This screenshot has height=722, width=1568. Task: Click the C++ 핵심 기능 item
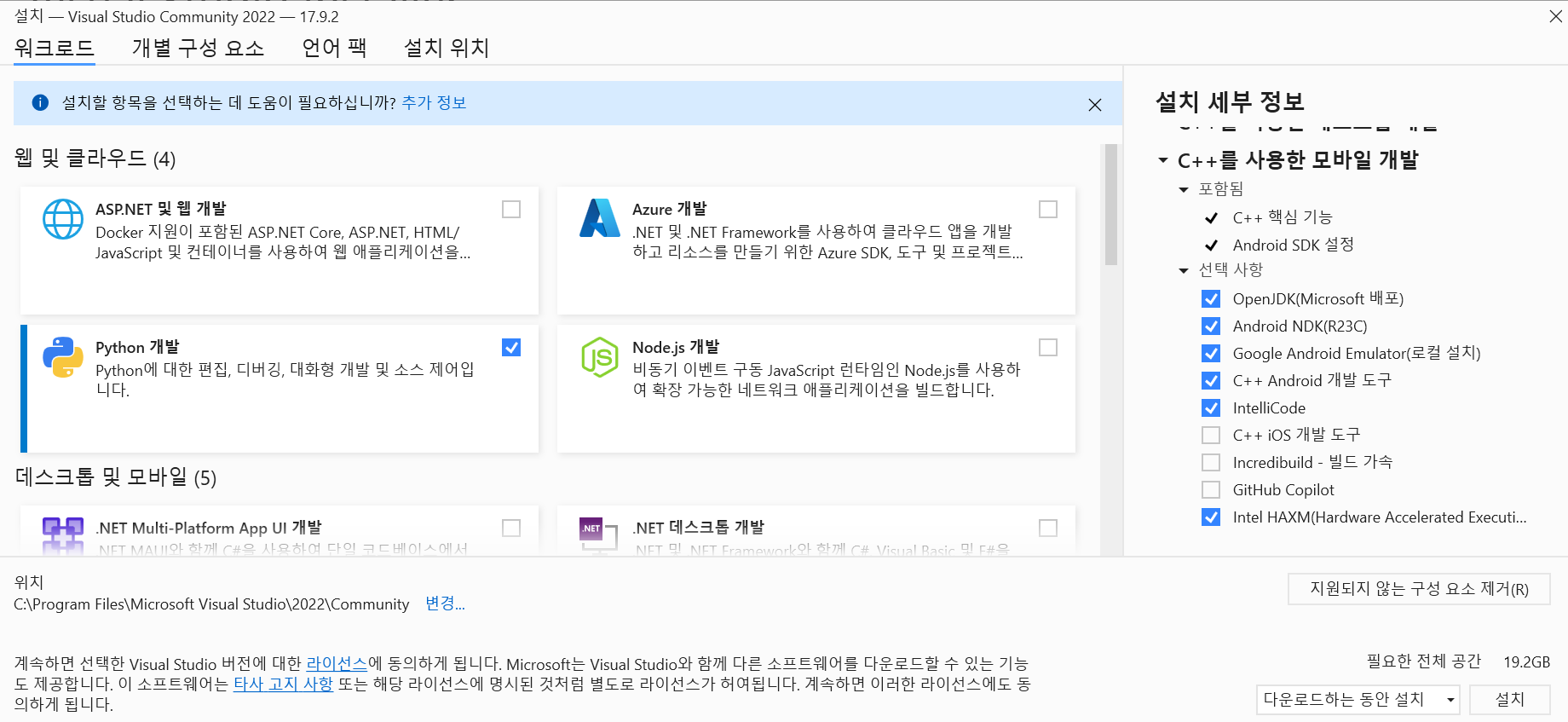point(1283,218)
